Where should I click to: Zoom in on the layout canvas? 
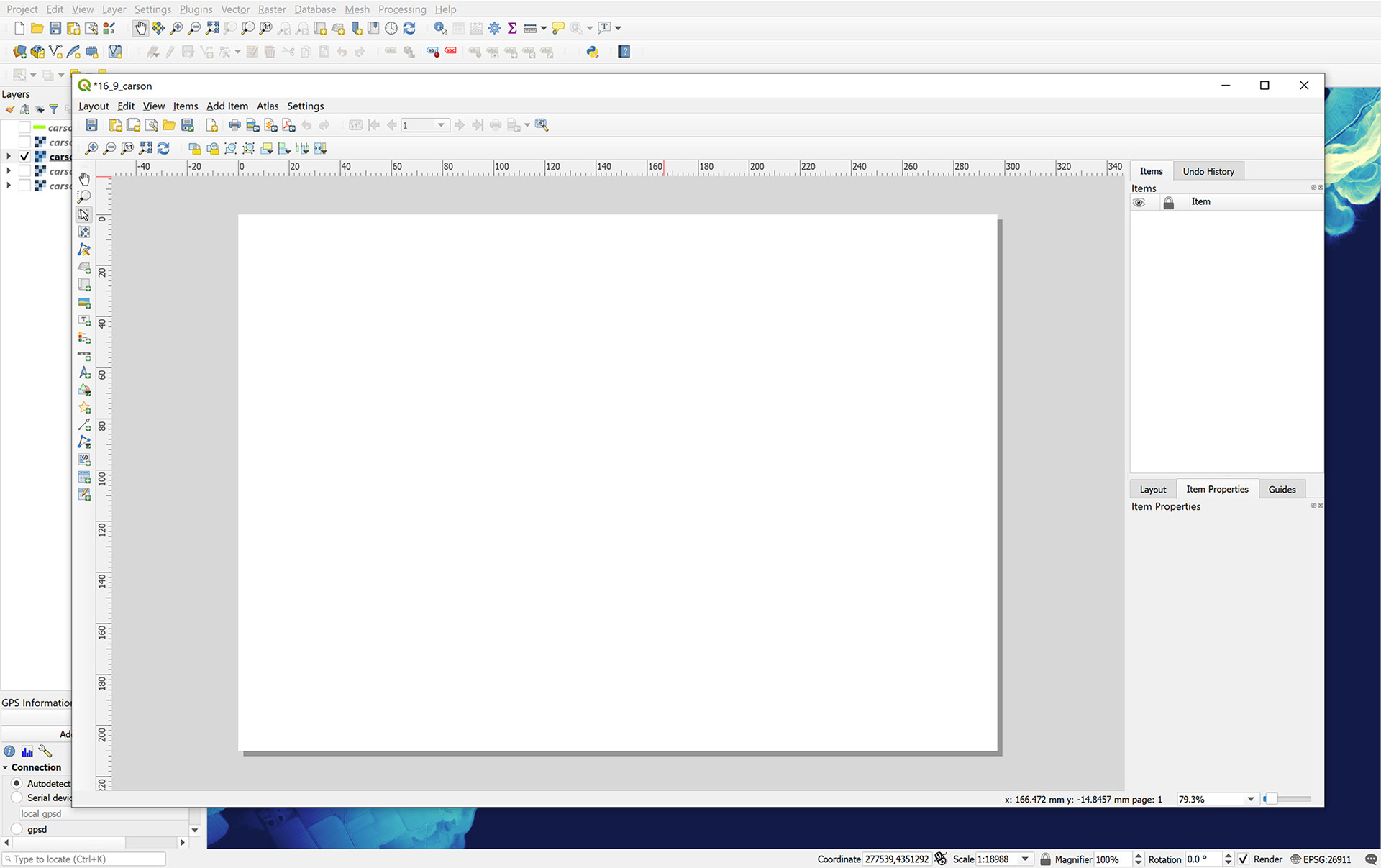point(91,148)
